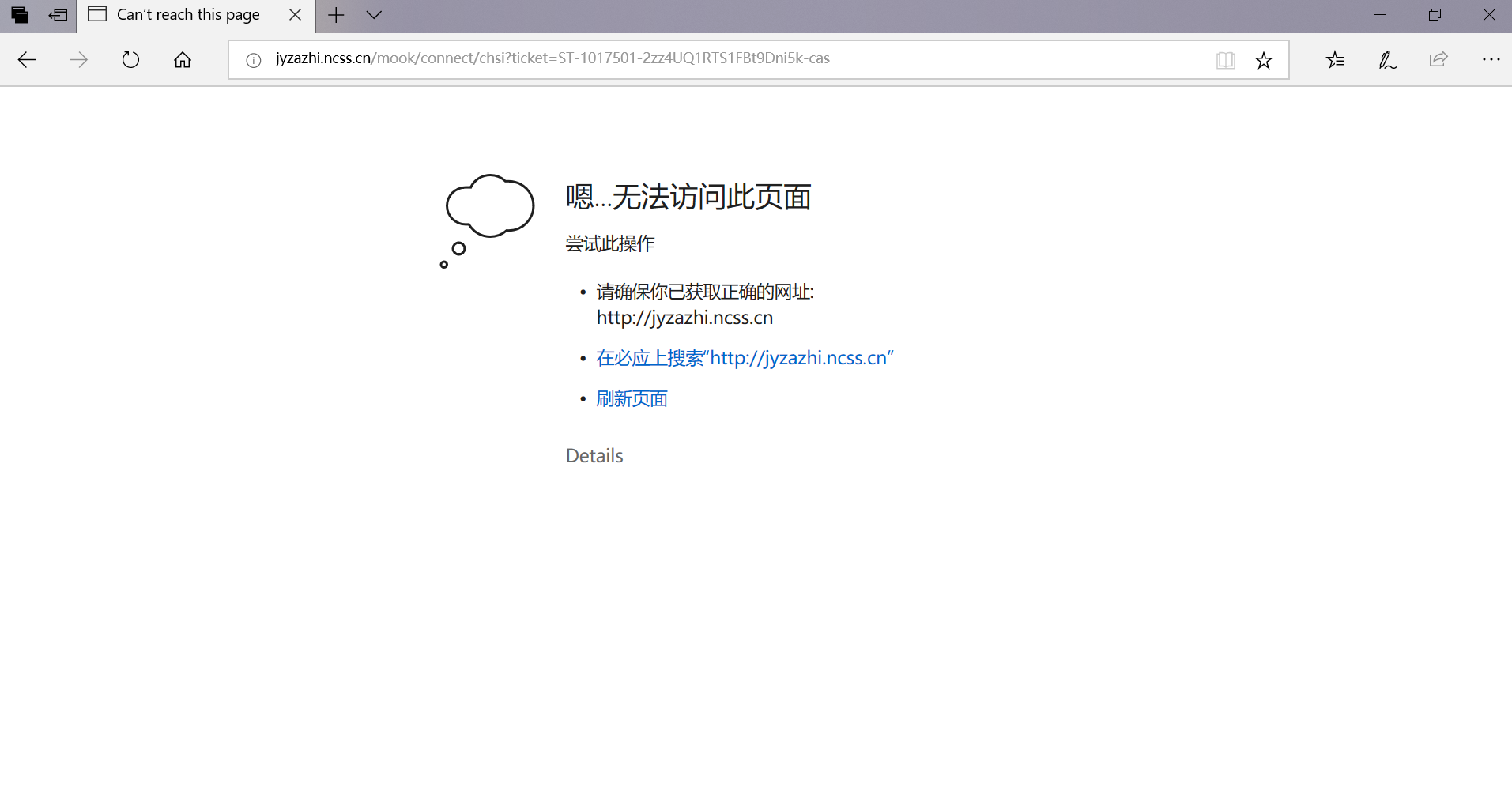Open the Favorites hub list
The width and height of the screenshot is (1512, 799).
(1335, 60)
